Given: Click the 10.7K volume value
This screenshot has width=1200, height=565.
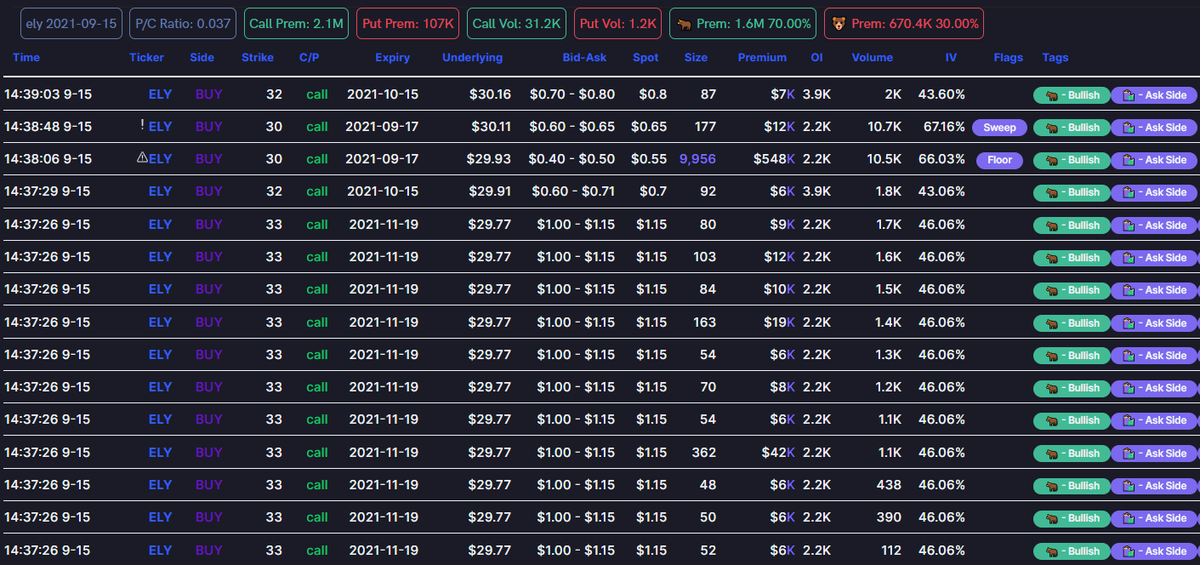Looking at the screenshot, I should point(885,127).
